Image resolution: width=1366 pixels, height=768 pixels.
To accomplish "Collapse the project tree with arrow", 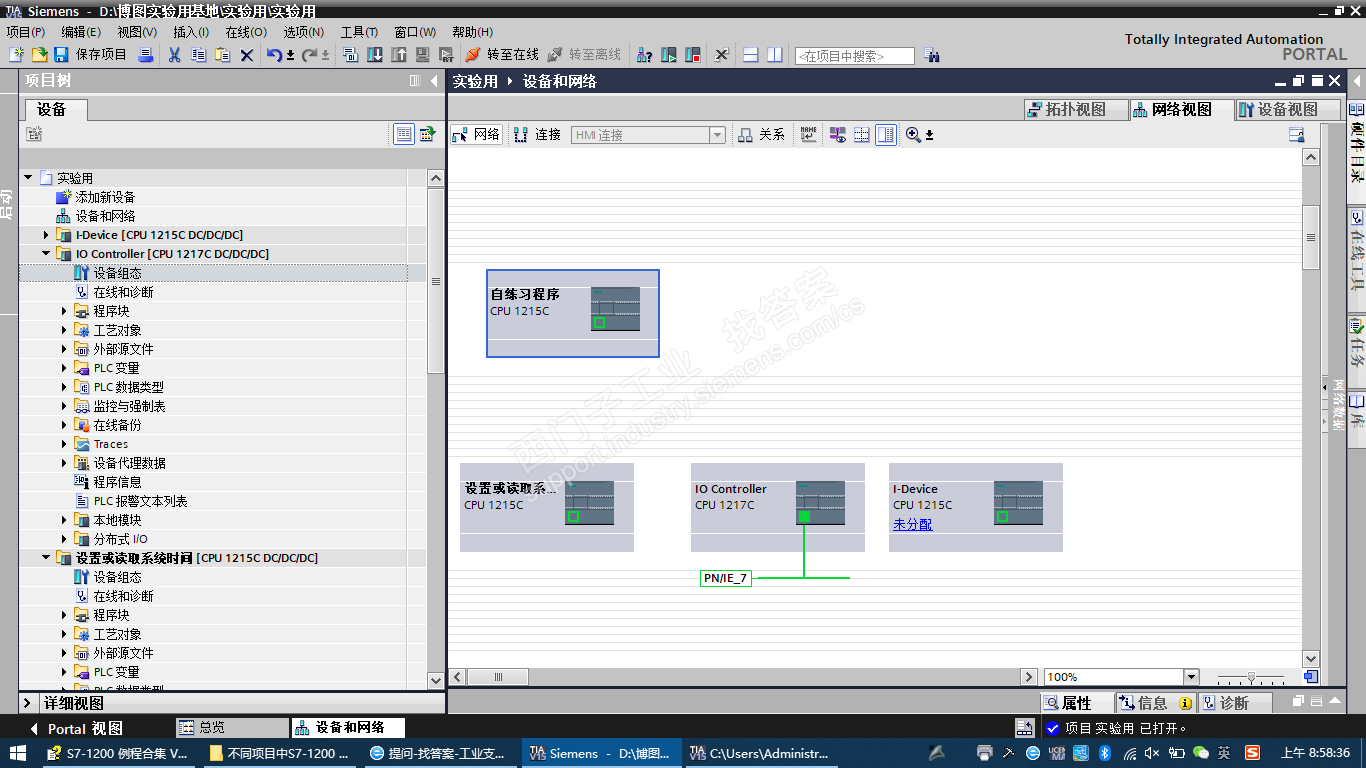I will (434, 81).
